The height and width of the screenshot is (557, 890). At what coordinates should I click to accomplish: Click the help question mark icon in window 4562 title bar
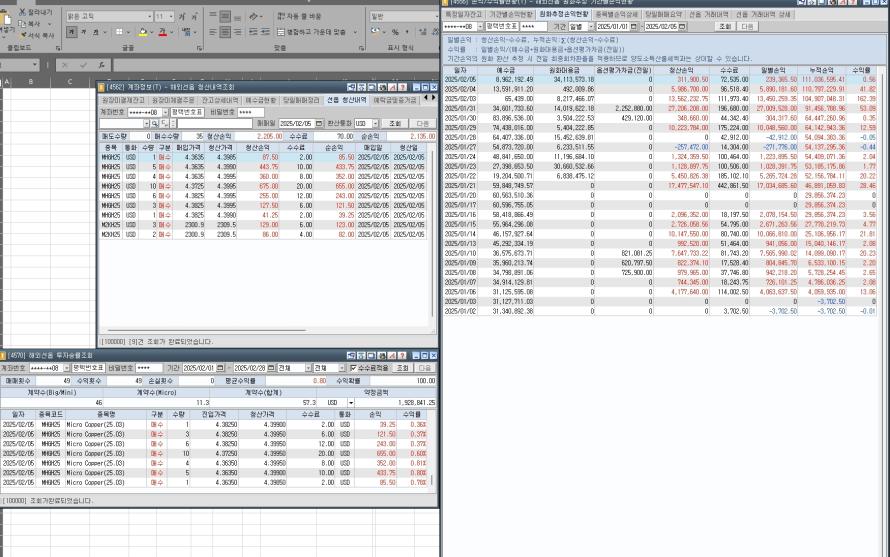click(x=402, y=87)
